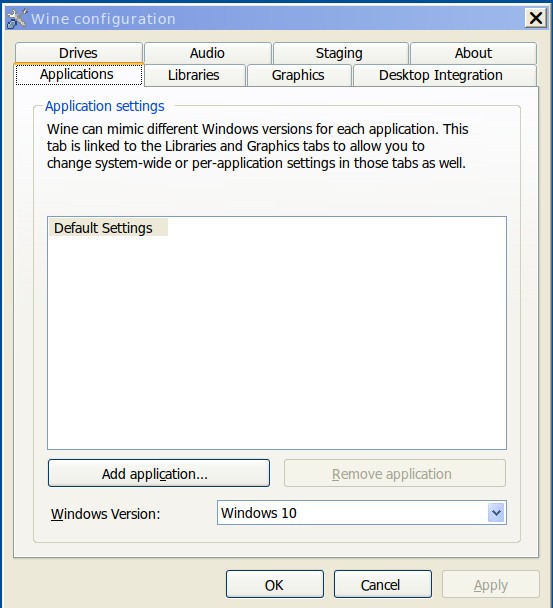Click the Add application button
The height and width of the screenshot is (608, 553).
coord(159,473)
